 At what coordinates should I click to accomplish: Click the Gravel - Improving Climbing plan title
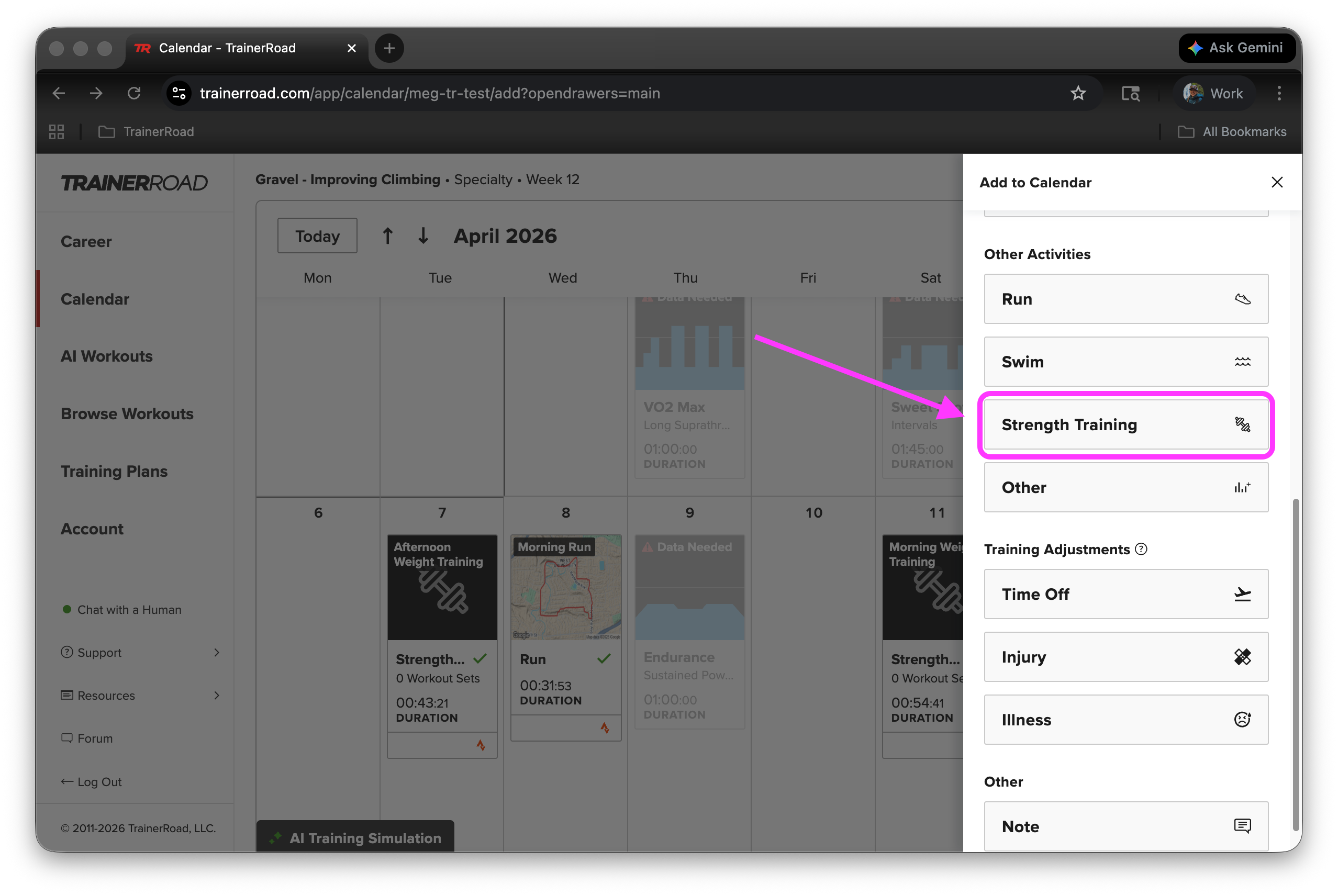(348, 180)
